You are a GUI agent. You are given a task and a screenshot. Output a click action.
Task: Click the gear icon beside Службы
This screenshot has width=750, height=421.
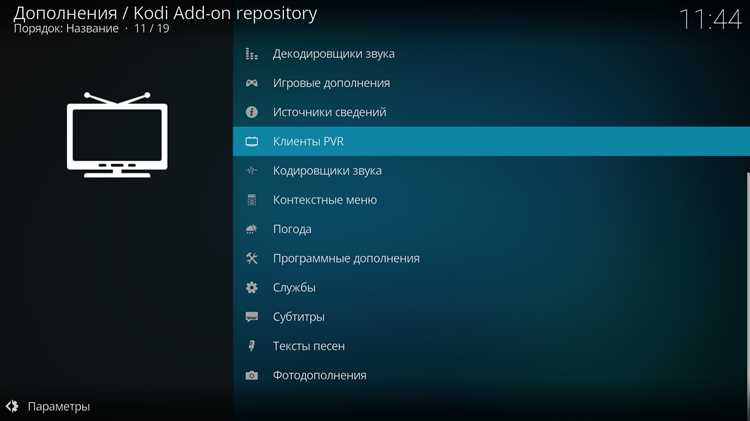coord(252,288)
